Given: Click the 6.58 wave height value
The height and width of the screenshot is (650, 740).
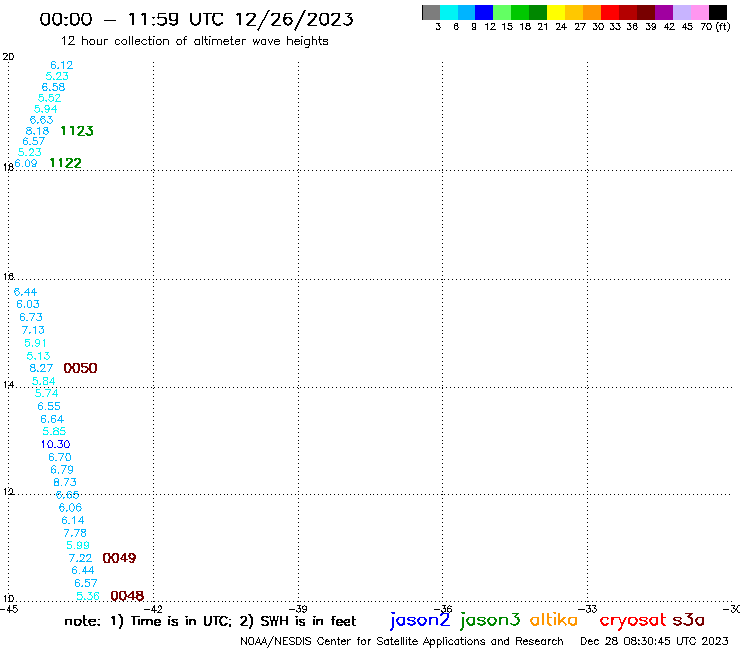Looking at the screenshot, I should click(x=53, y=87).
